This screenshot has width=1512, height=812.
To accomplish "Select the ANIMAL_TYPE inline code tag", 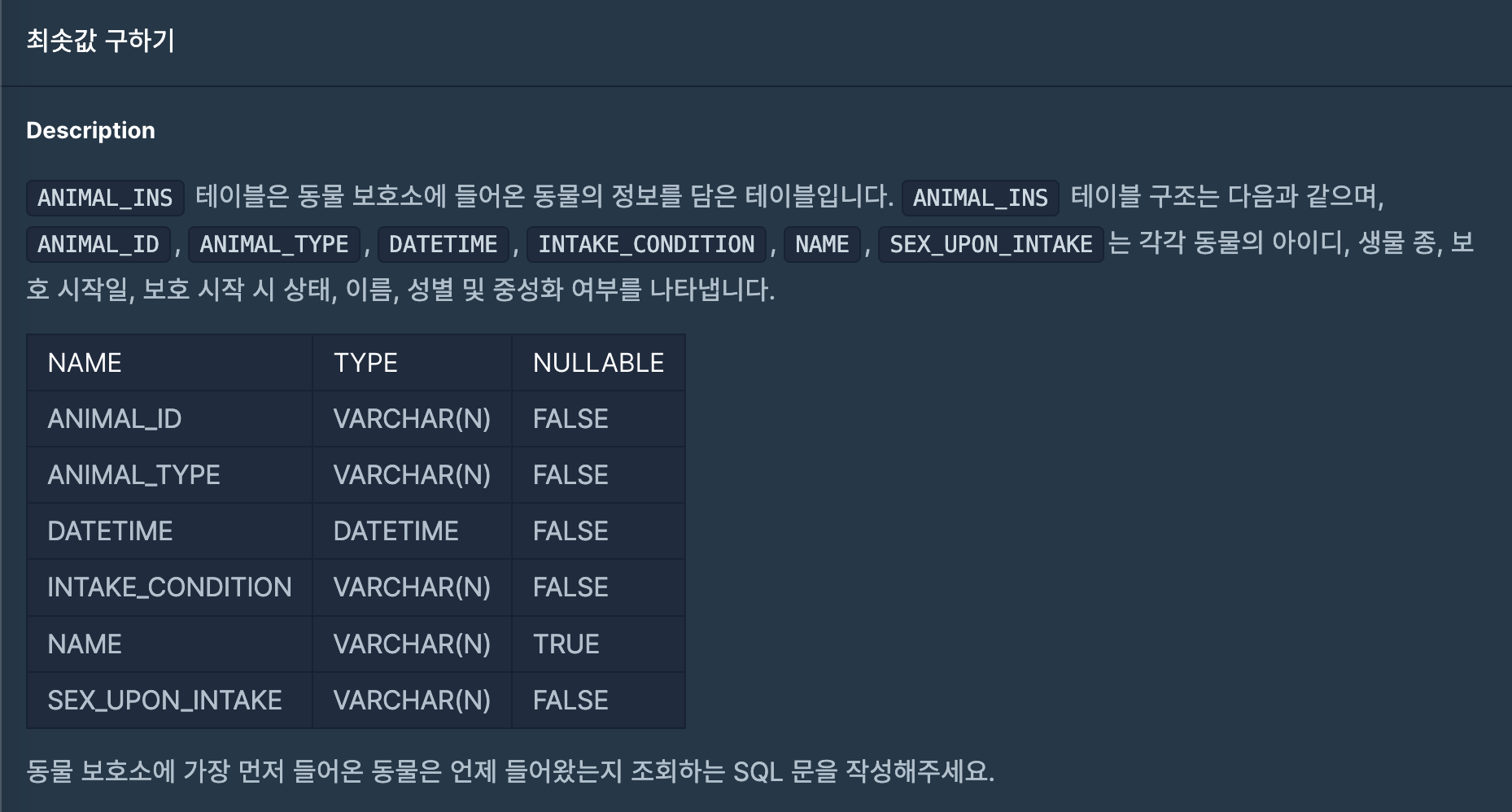I will 274,244.
